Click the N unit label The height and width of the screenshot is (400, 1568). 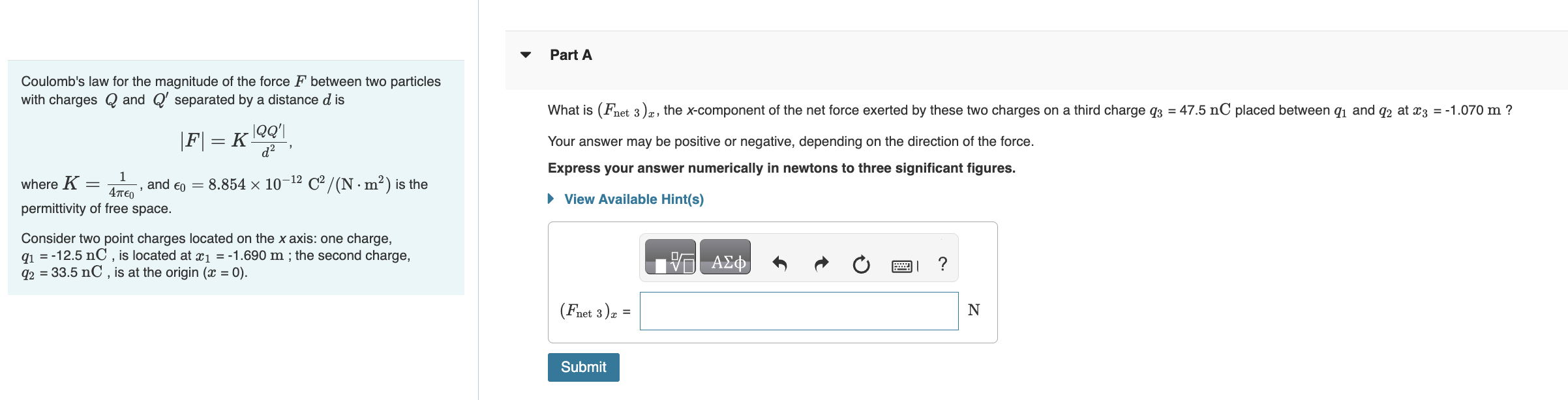pyautogui.click(x=973, y=310)
